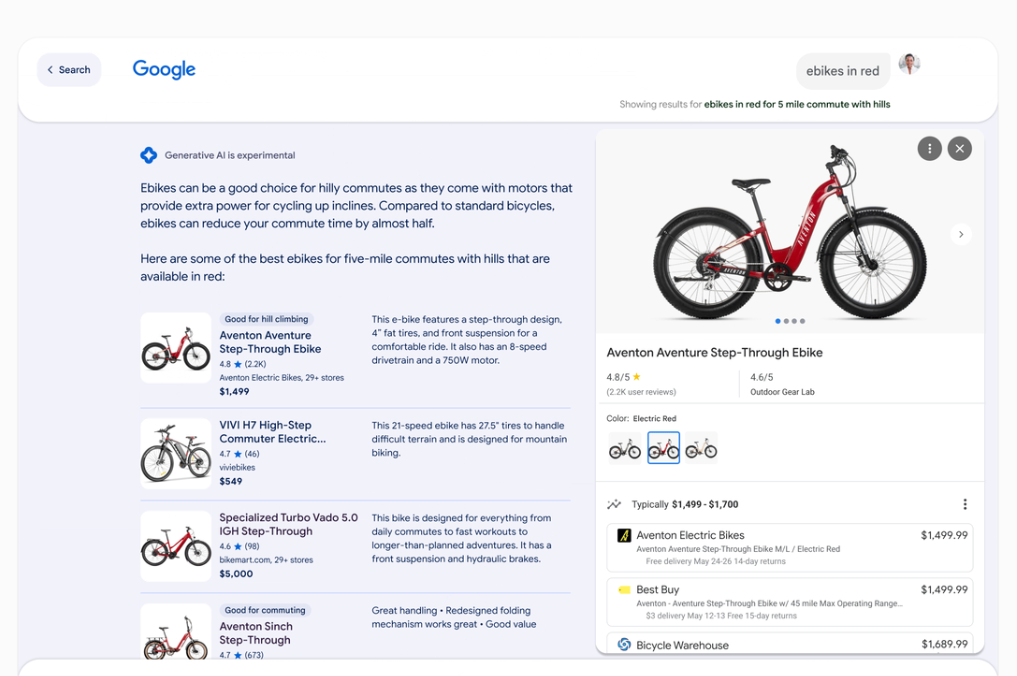1017x676 pixels.
Task: Go back using the Search button
Action: pos(69,70)
